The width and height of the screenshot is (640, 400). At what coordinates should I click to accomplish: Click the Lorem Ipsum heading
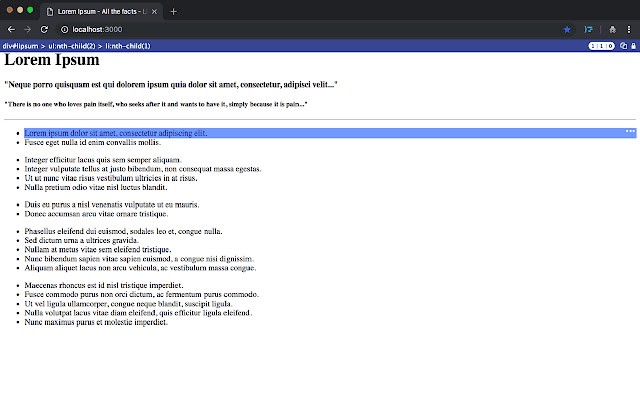coord(52,60)
